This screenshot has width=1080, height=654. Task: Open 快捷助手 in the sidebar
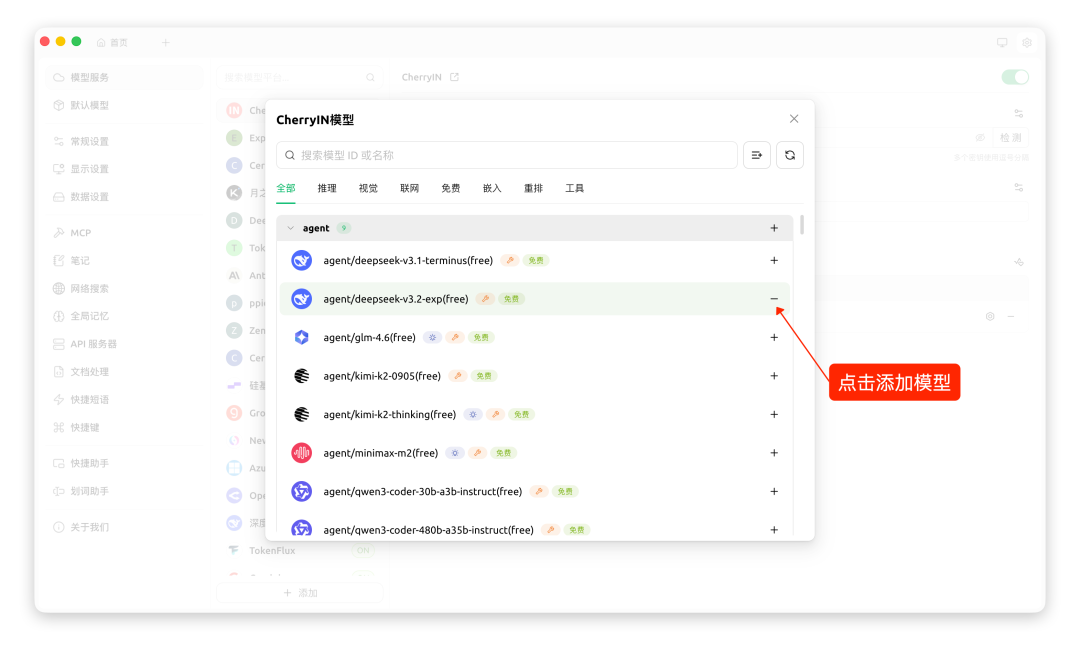124,463
